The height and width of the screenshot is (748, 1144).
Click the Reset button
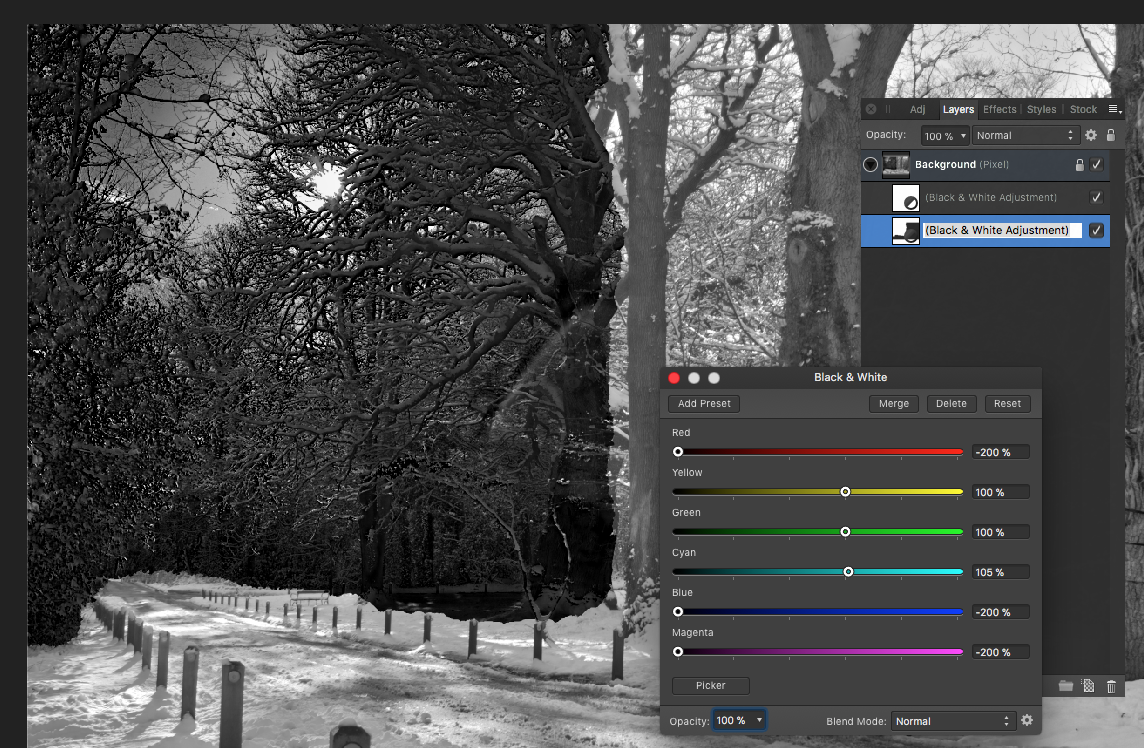point(1008,404)
